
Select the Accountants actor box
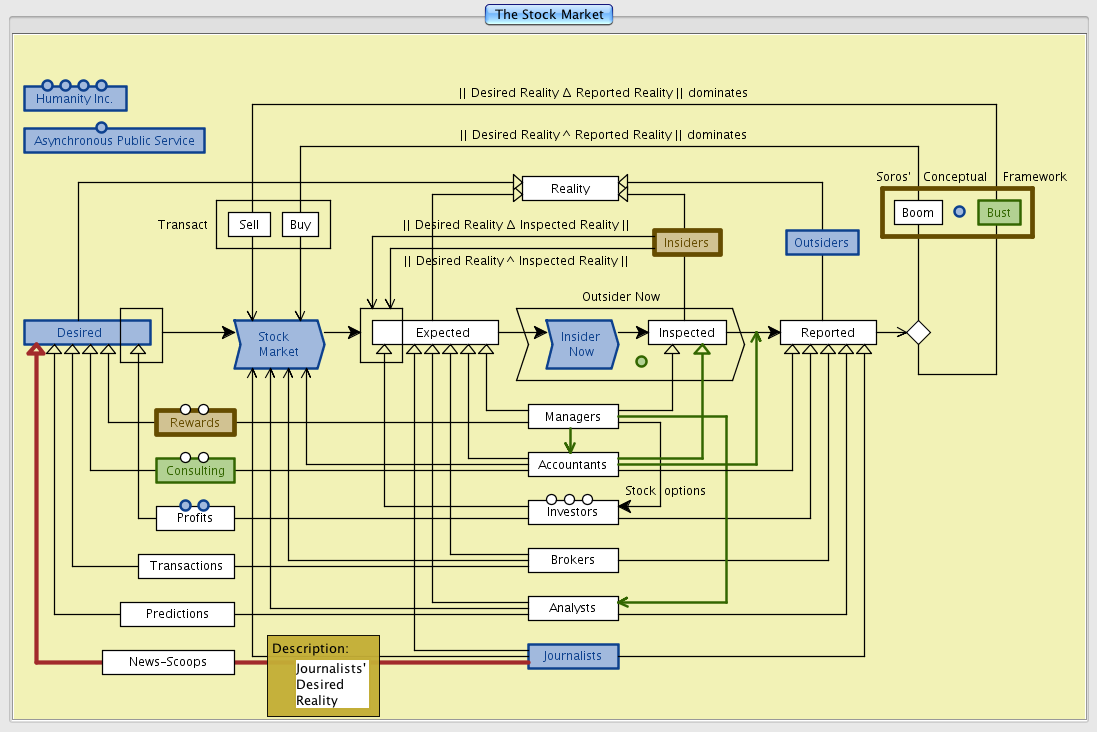573,464
